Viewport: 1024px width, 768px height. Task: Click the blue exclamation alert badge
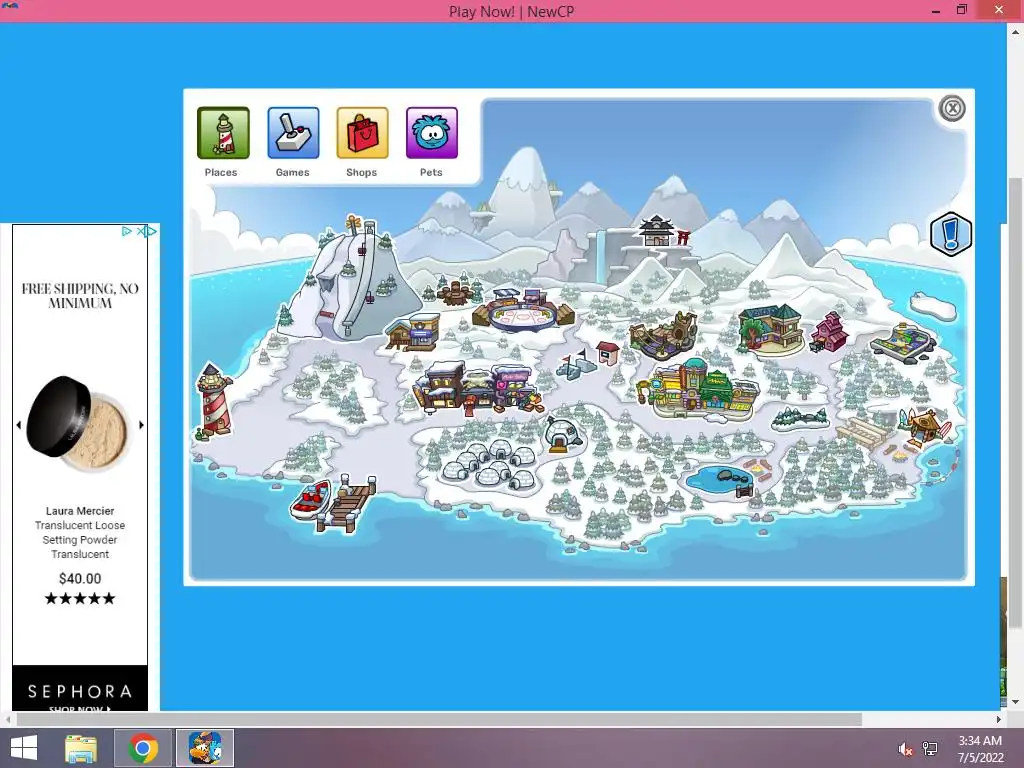951,234
